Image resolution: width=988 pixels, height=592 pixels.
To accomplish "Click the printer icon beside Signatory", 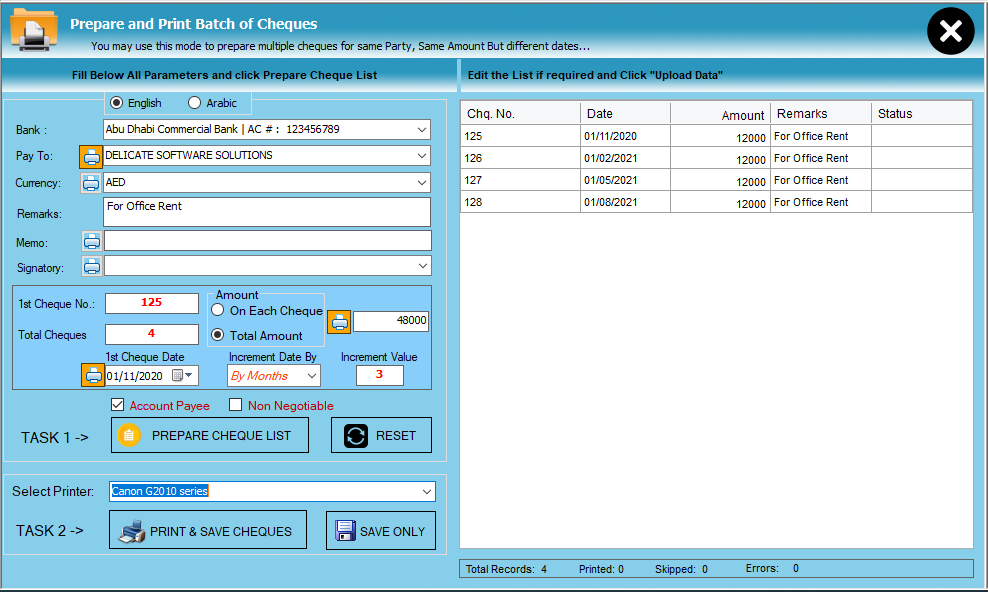I will click(91, 266).
